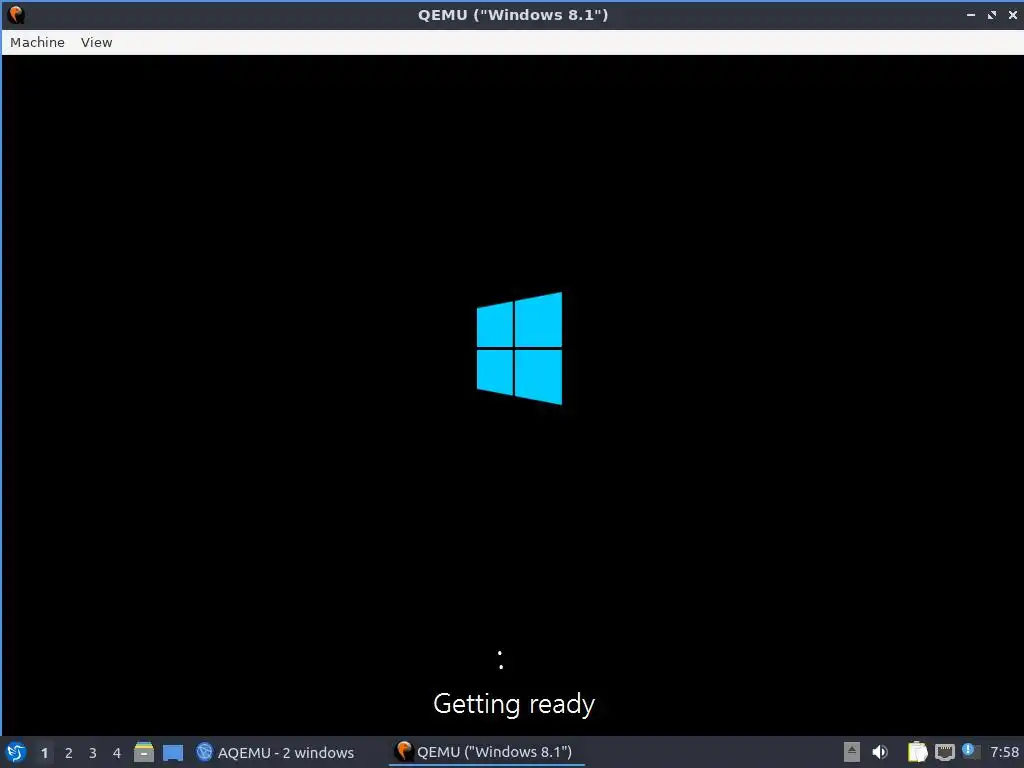Launch the file manager drawer icon
The height and width of the screenshot is (768, 1024).
point(144,752)
